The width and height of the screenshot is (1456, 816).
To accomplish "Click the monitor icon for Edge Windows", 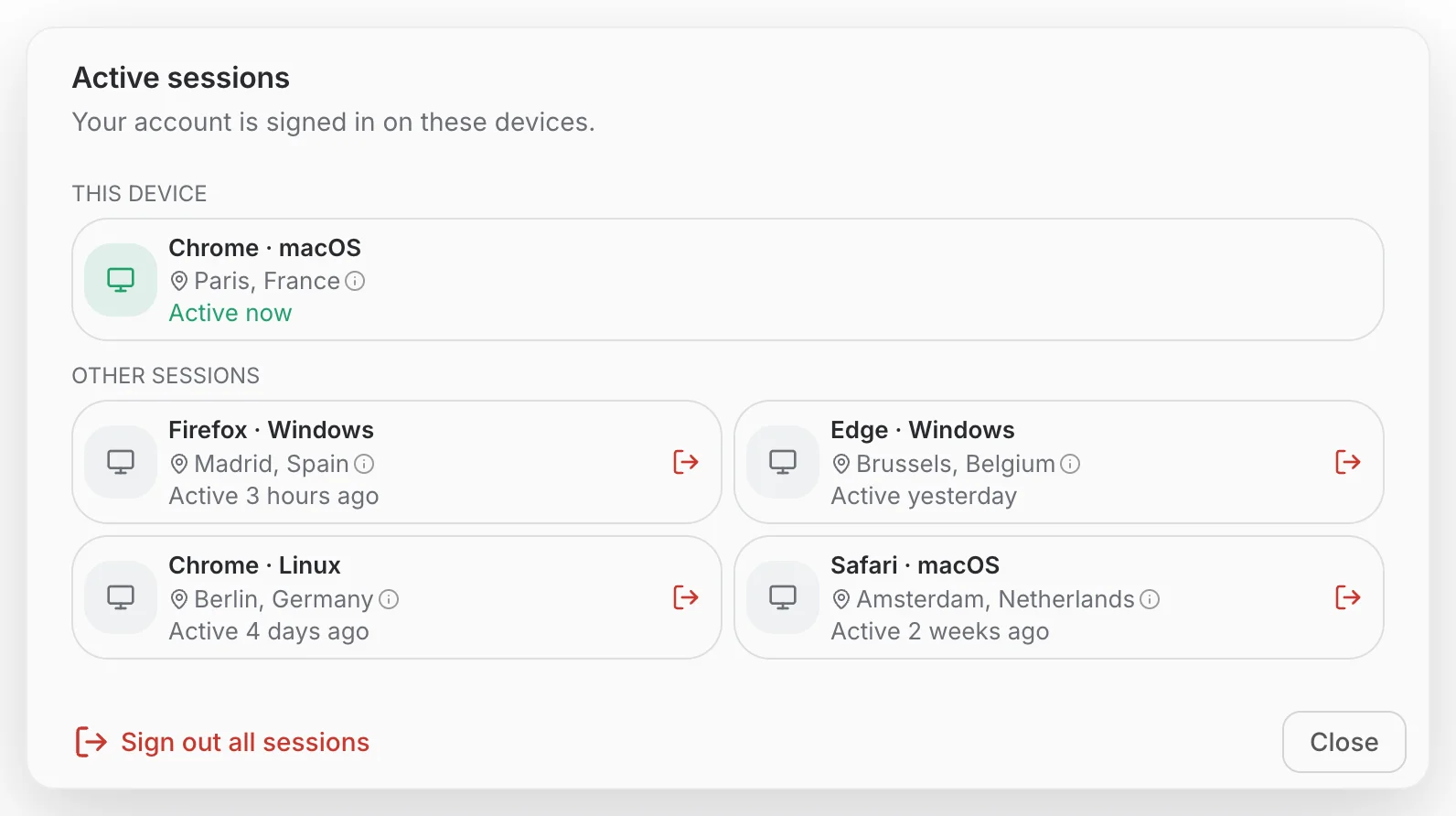I will (783, 462).
